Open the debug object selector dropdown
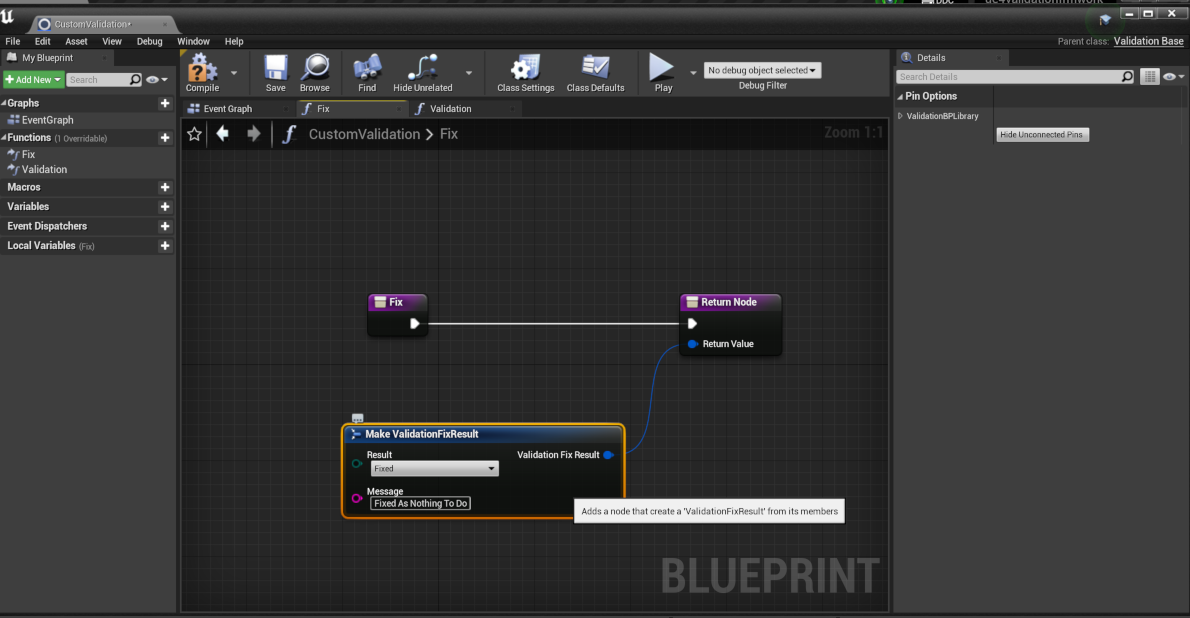 pyautogui.click(x=762, y=70)
